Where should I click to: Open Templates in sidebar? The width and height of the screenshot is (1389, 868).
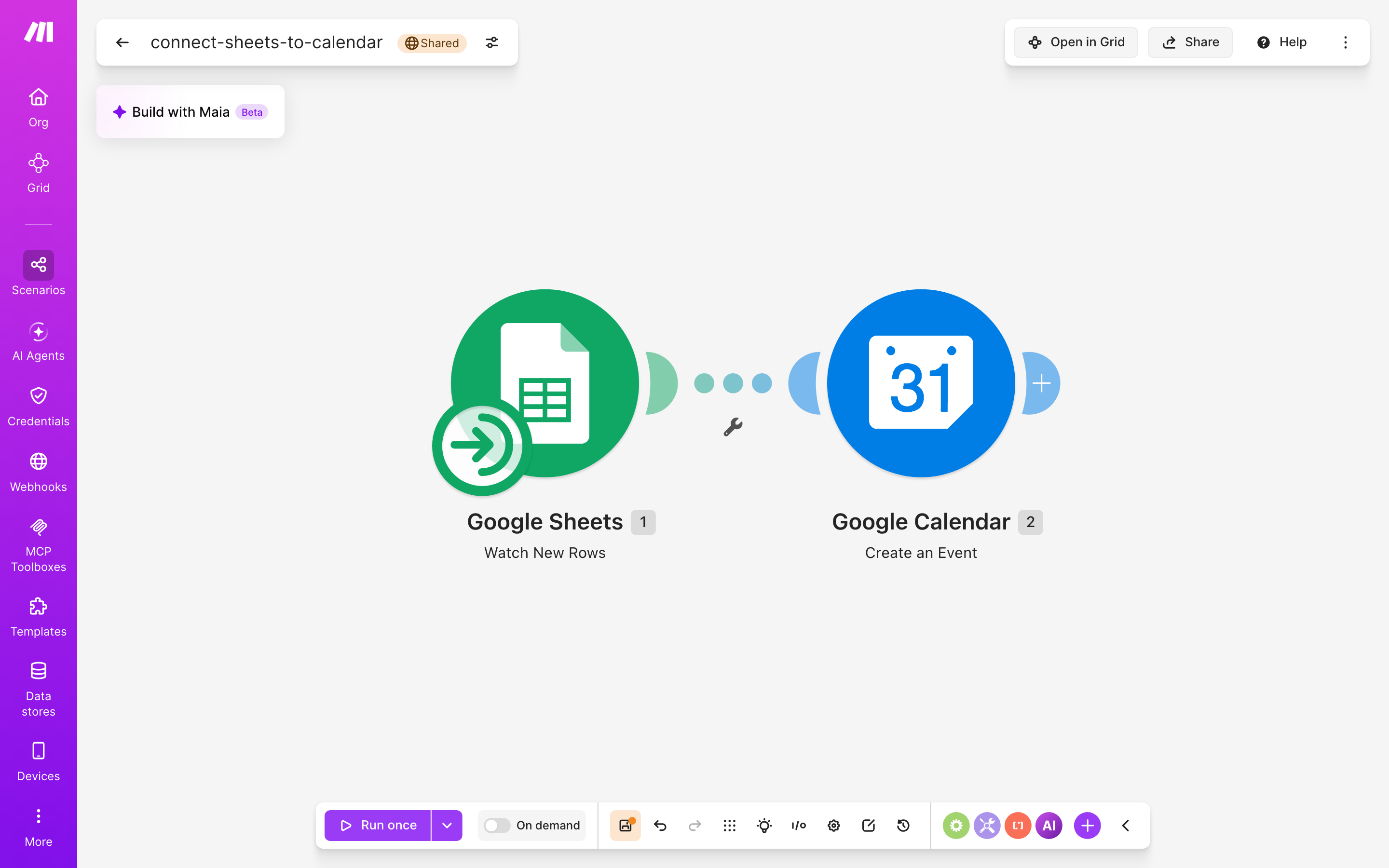39,617
